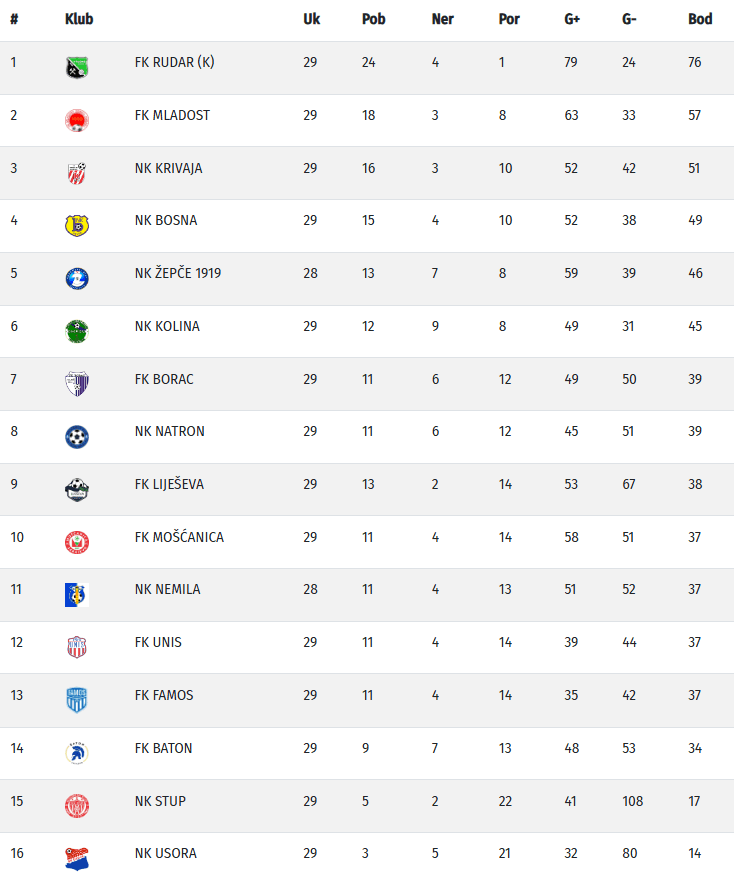Open the FK BATON club link
This screenshot has width=734, height=887.
(x=163, y=748)
